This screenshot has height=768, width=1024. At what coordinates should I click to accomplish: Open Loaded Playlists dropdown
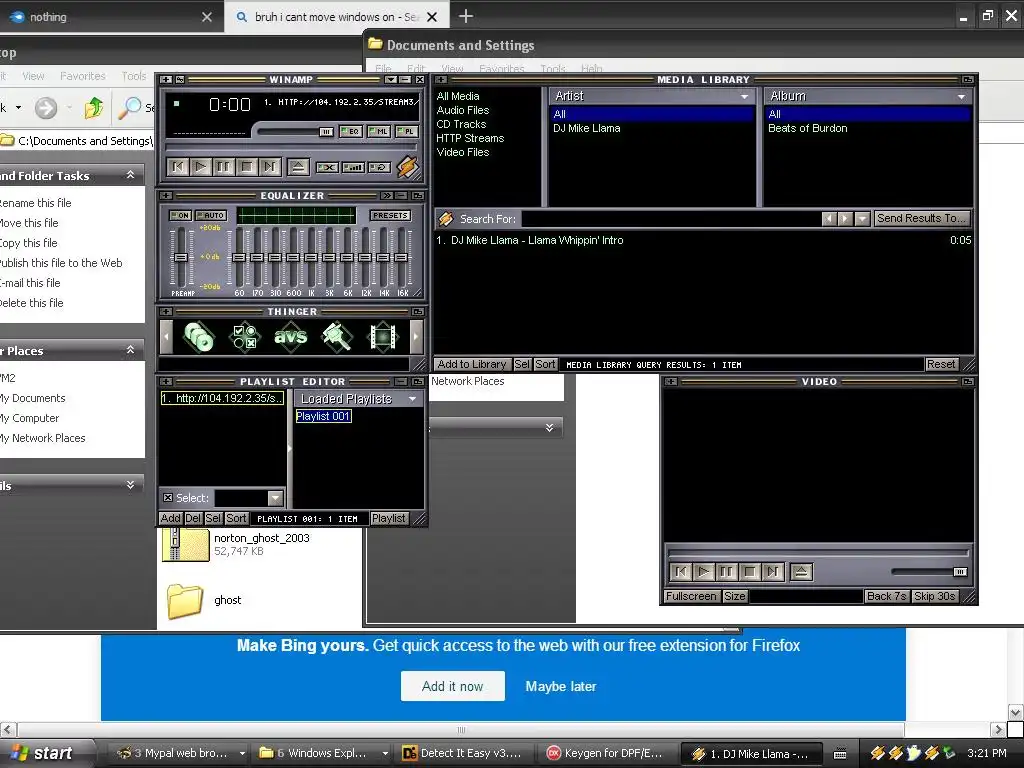tap(412, 398)
